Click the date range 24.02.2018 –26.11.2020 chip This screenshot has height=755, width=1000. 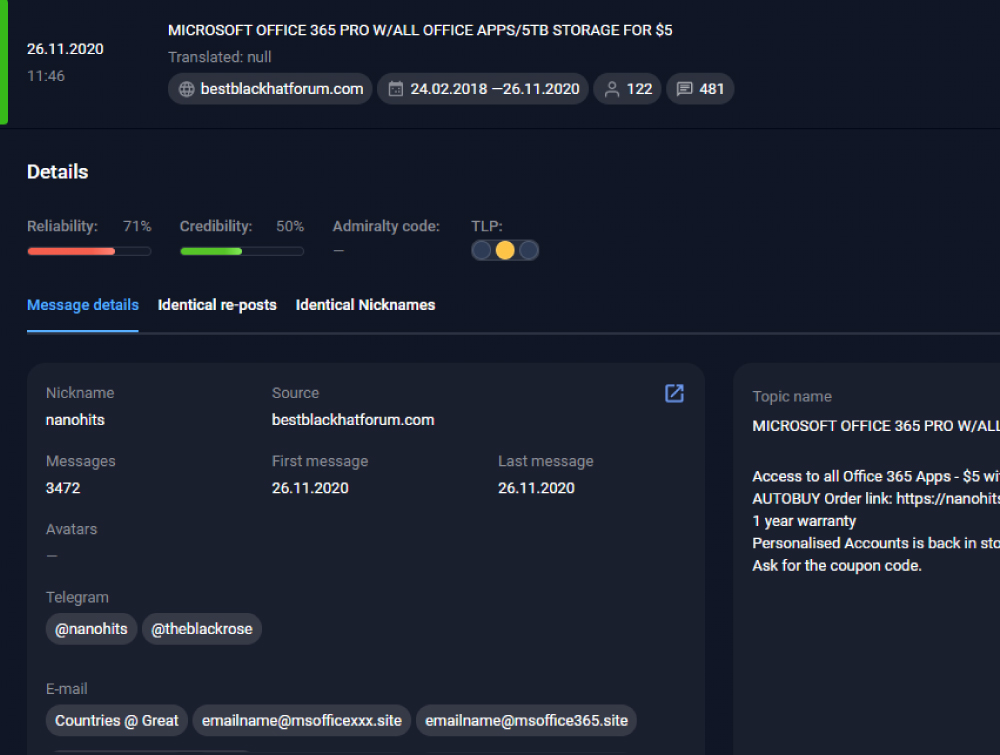point(483,89)
